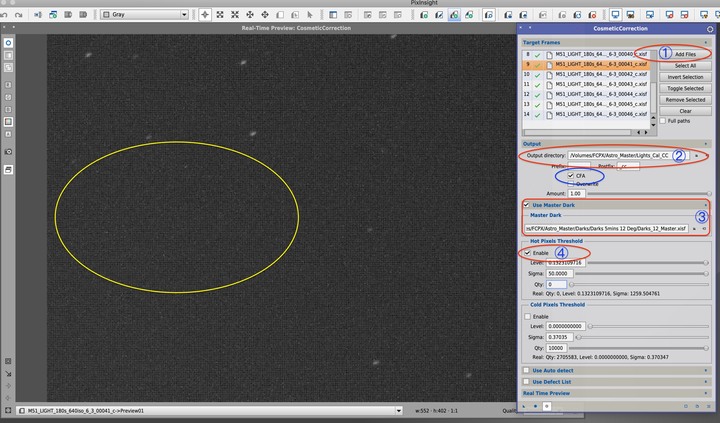This screenshot has height=423, width=720.
Task: Click the Remove Selected button
Action: point(685,100)
